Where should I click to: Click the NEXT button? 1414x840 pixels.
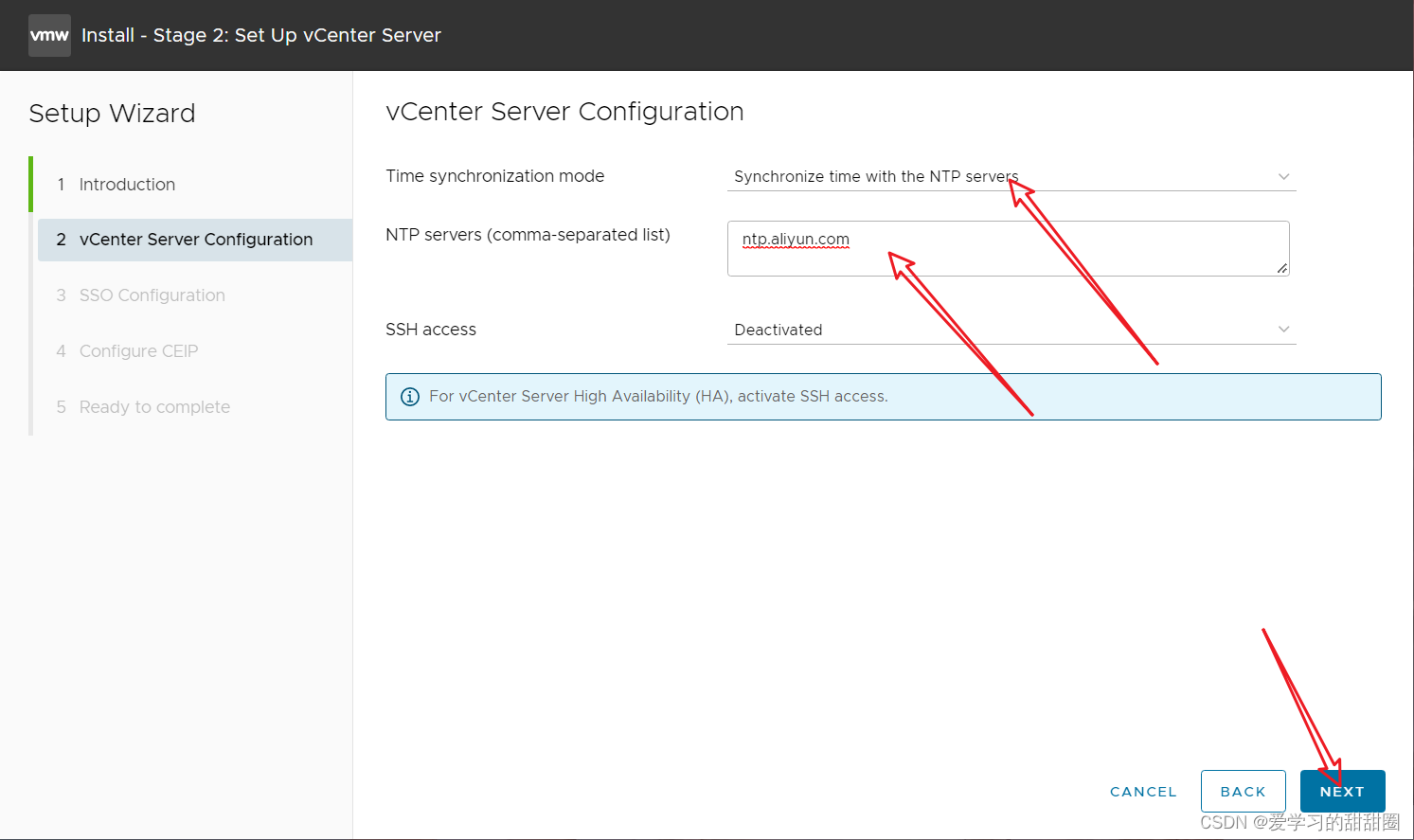(1343, 792)
